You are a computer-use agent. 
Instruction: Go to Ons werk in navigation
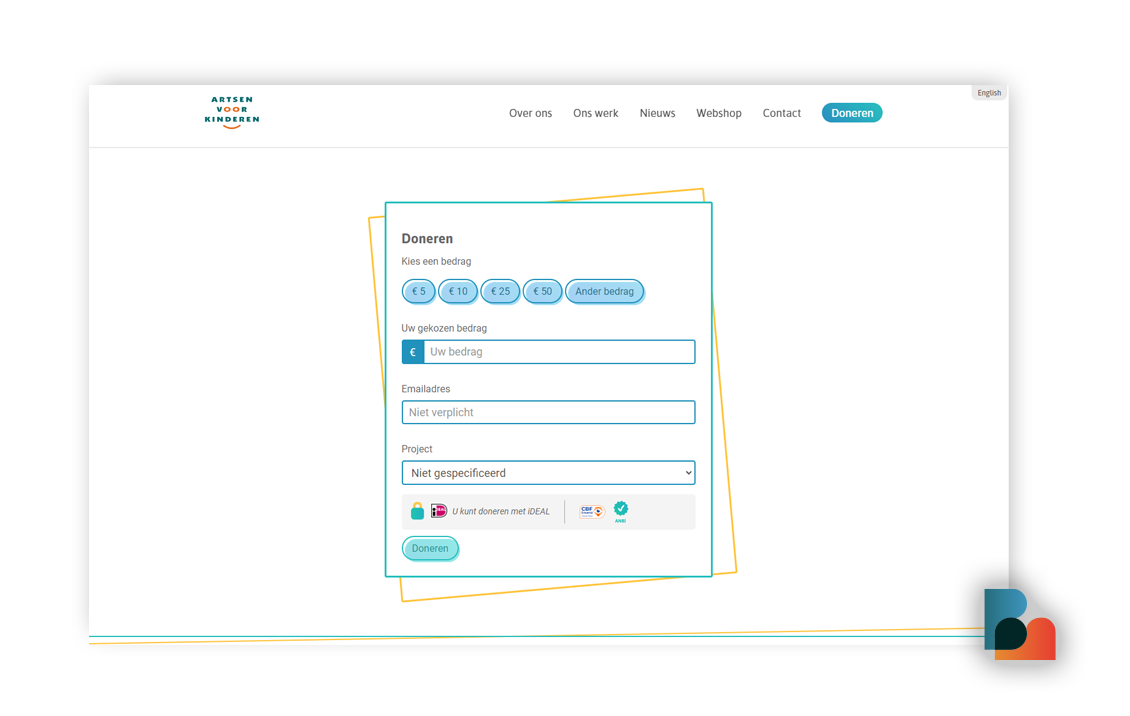tap(596, 113)
